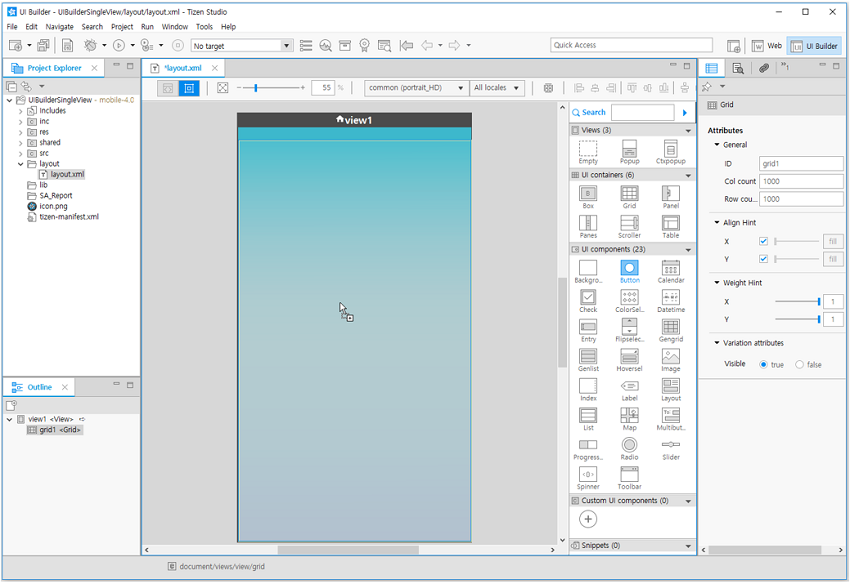
Task: Set Visible to false
Action: point(800,365)
